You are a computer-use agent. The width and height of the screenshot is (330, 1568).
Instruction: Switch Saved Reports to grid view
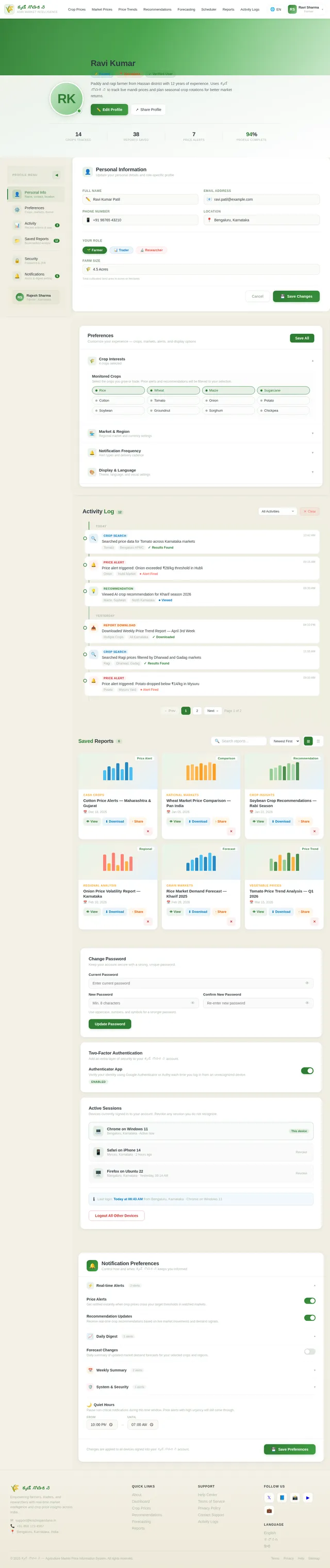tap(308, 741)
